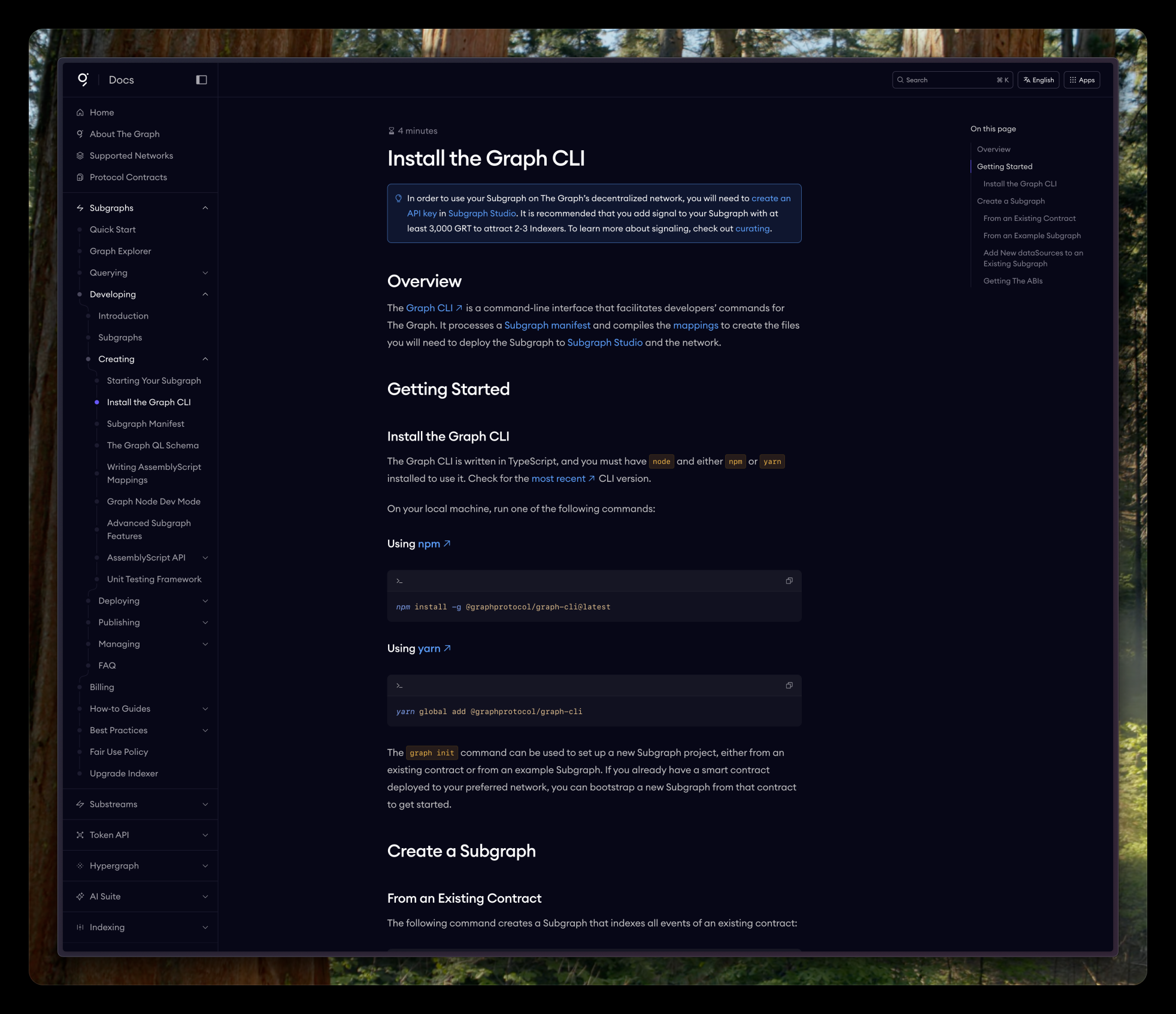Open the create an API key link
1176x1014 pixels.
[x=771, y=198]
